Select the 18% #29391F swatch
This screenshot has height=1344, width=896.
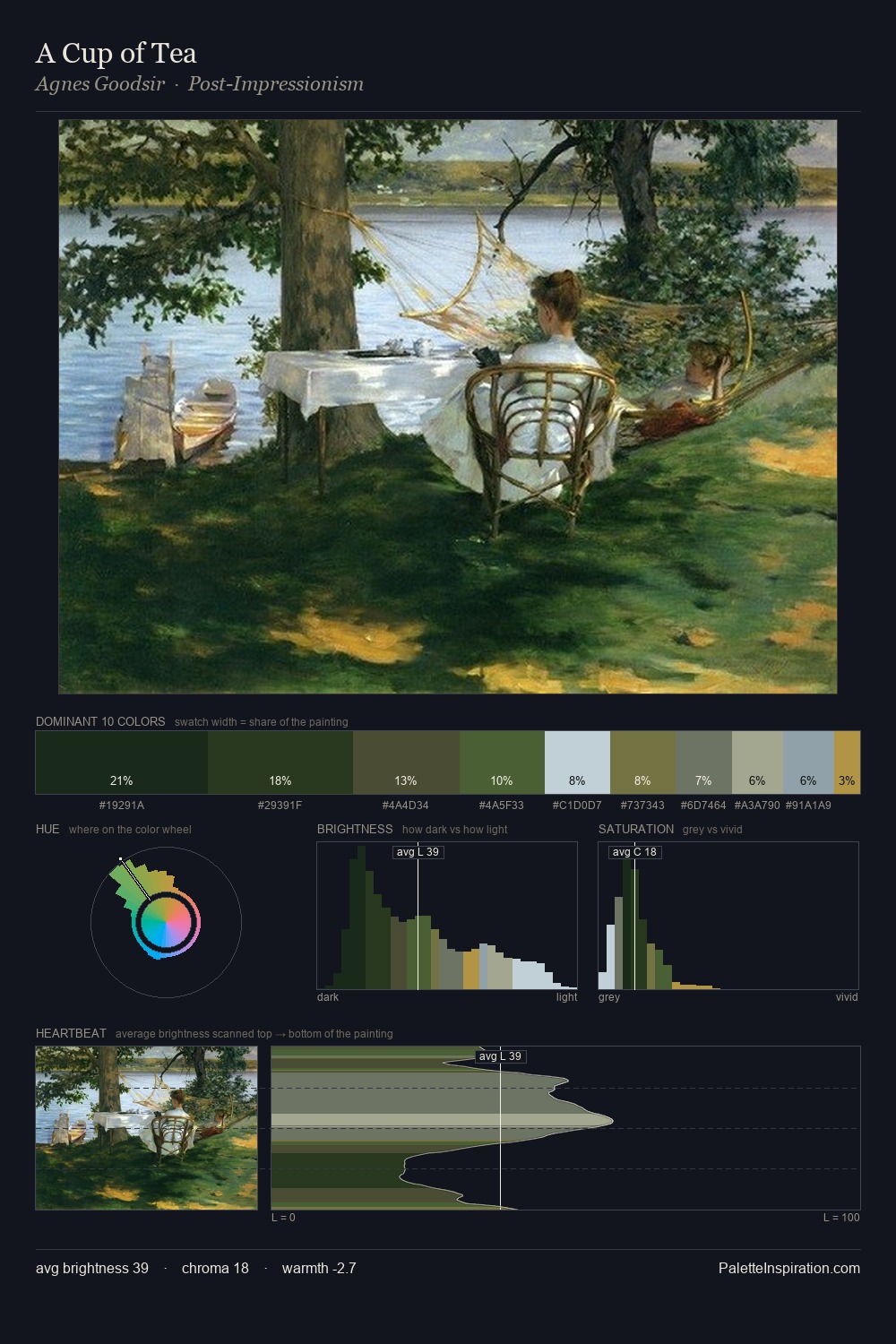280,762
